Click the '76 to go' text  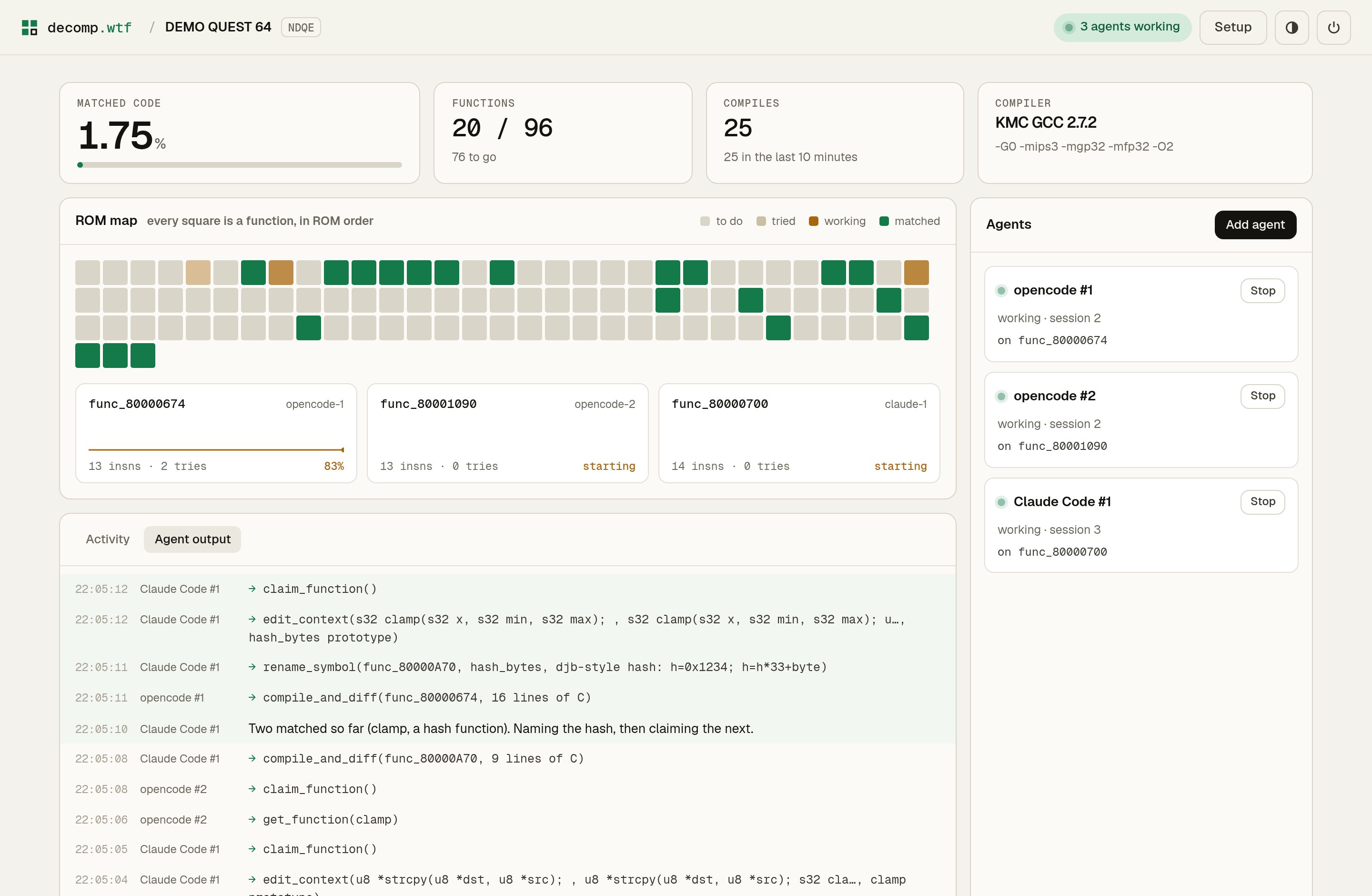474,157
